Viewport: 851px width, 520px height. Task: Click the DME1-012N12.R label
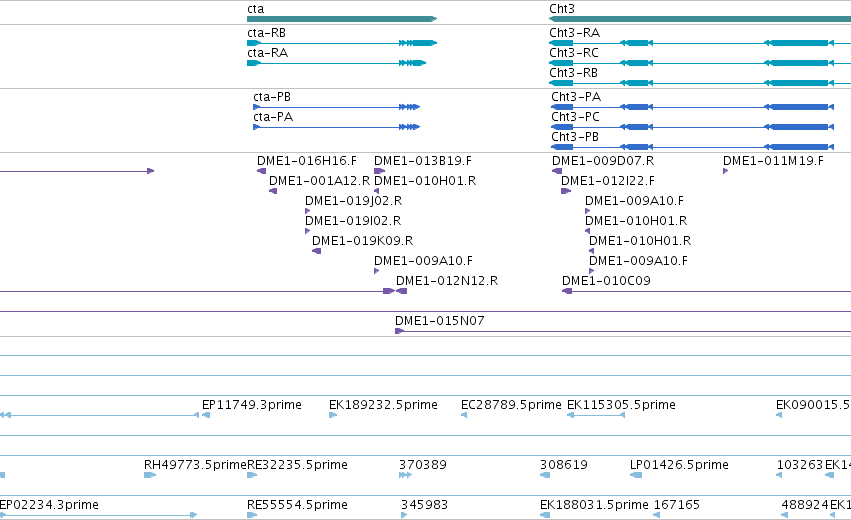coord(447,281)
